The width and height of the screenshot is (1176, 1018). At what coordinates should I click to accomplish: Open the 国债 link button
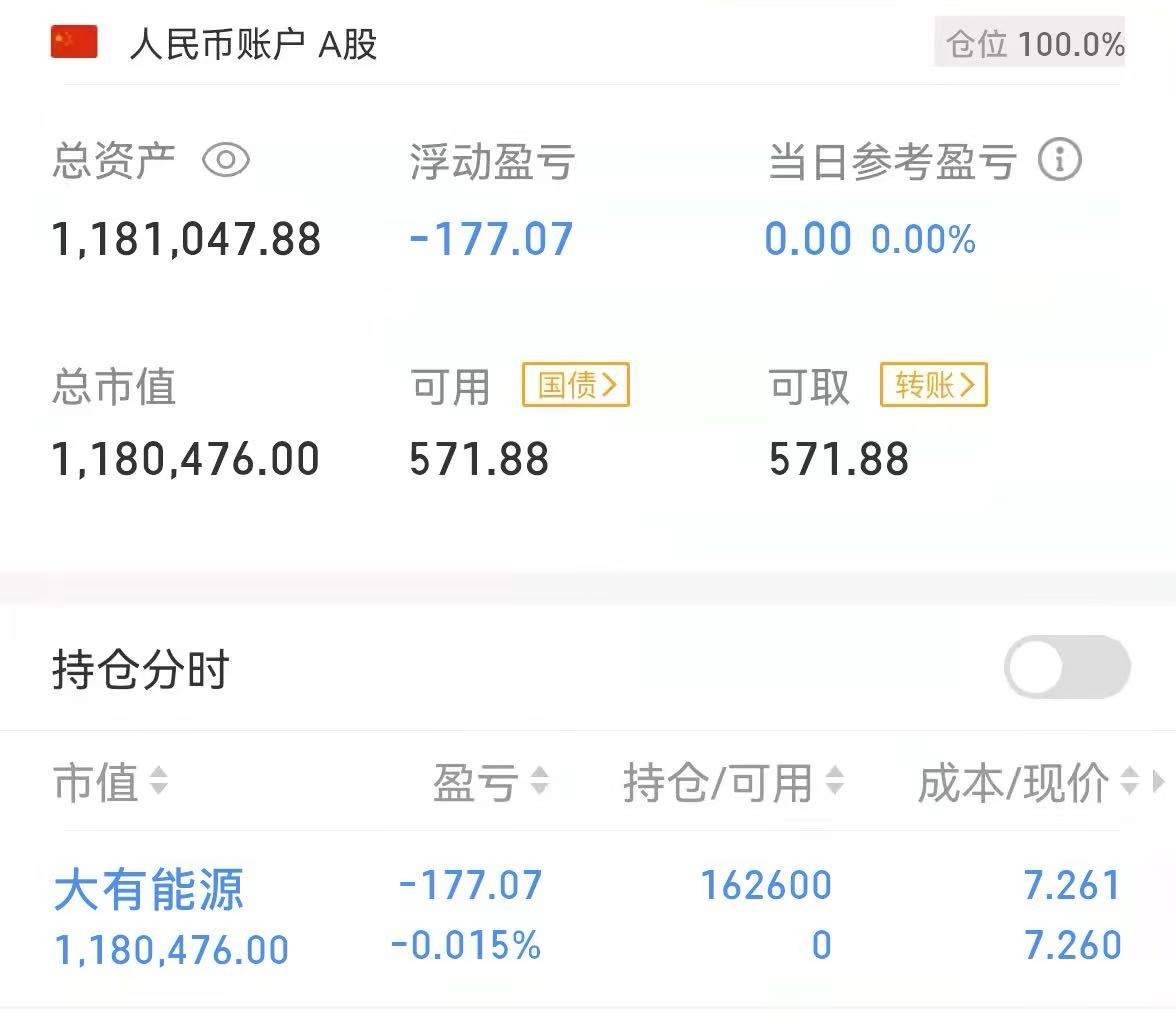(x=576, y=385)
